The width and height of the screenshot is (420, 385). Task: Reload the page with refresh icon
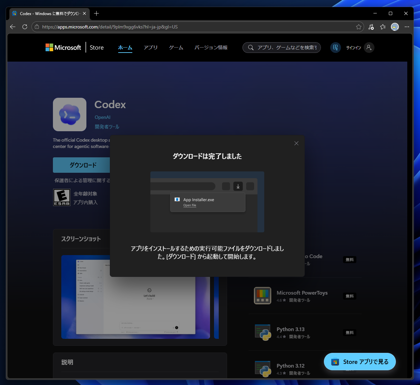[25, 27]
